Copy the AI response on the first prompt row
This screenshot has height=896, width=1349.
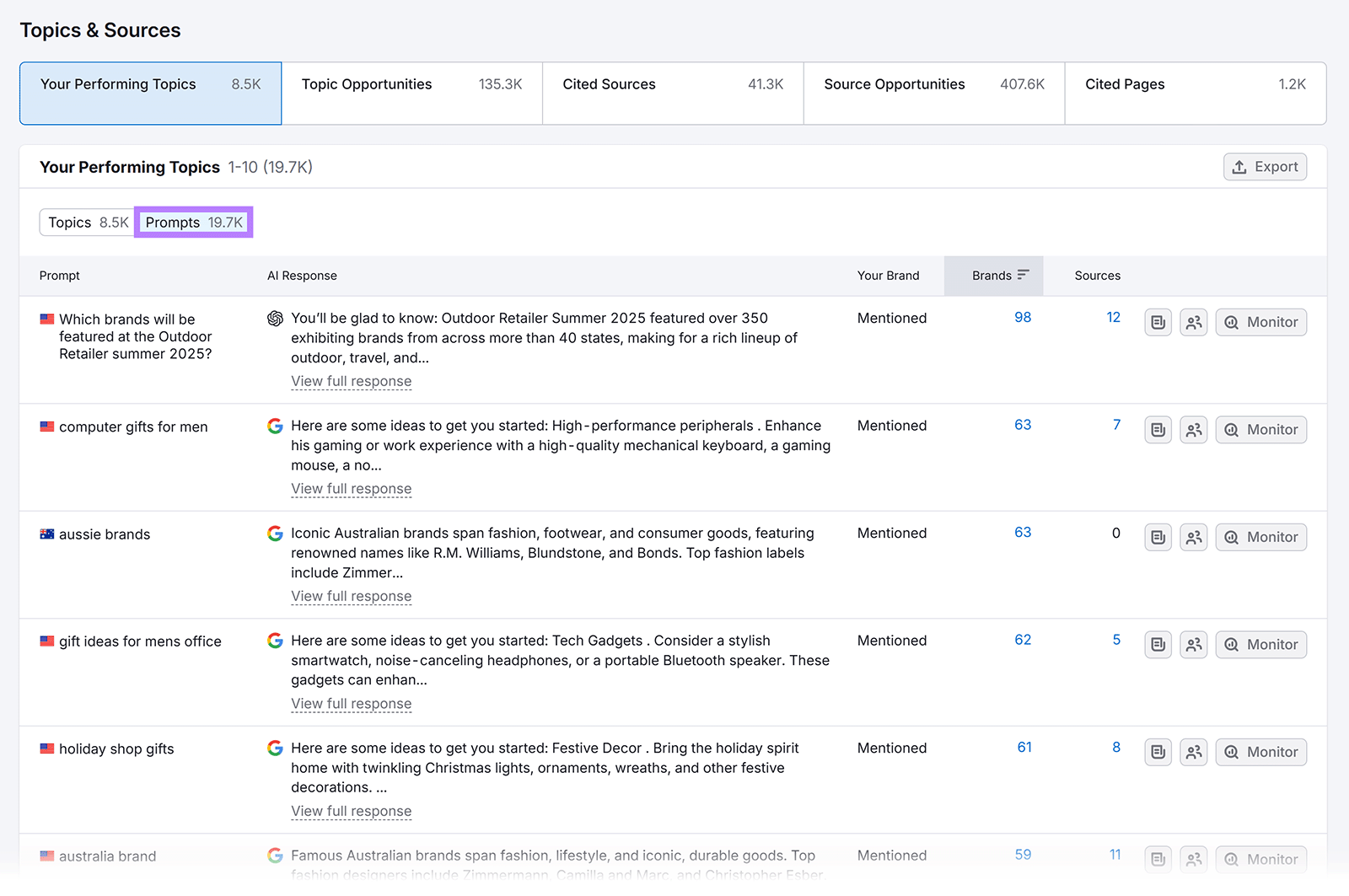coord(1157,322)
